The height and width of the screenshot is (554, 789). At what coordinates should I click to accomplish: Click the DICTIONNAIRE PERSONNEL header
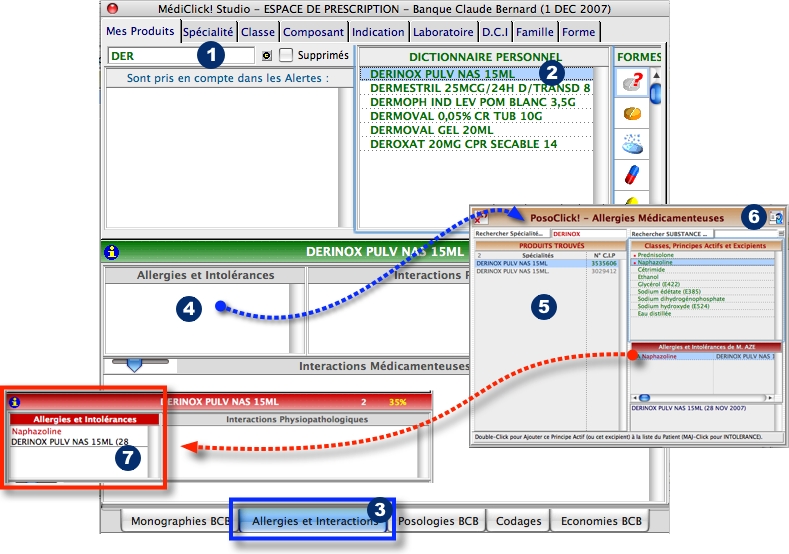[x=485, y=57]
